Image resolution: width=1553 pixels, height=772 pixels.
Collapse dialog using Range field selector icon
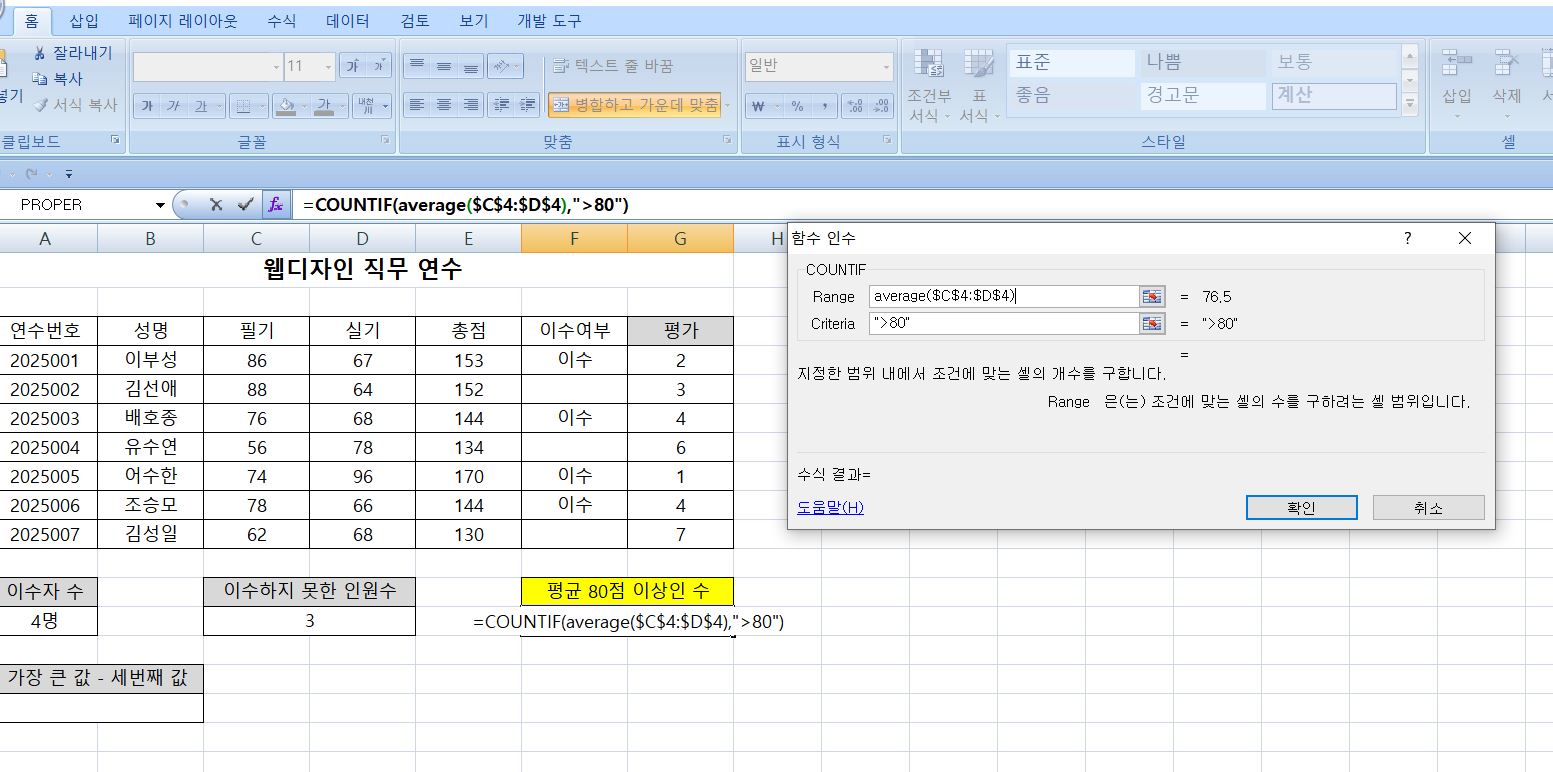point(1152,297)
